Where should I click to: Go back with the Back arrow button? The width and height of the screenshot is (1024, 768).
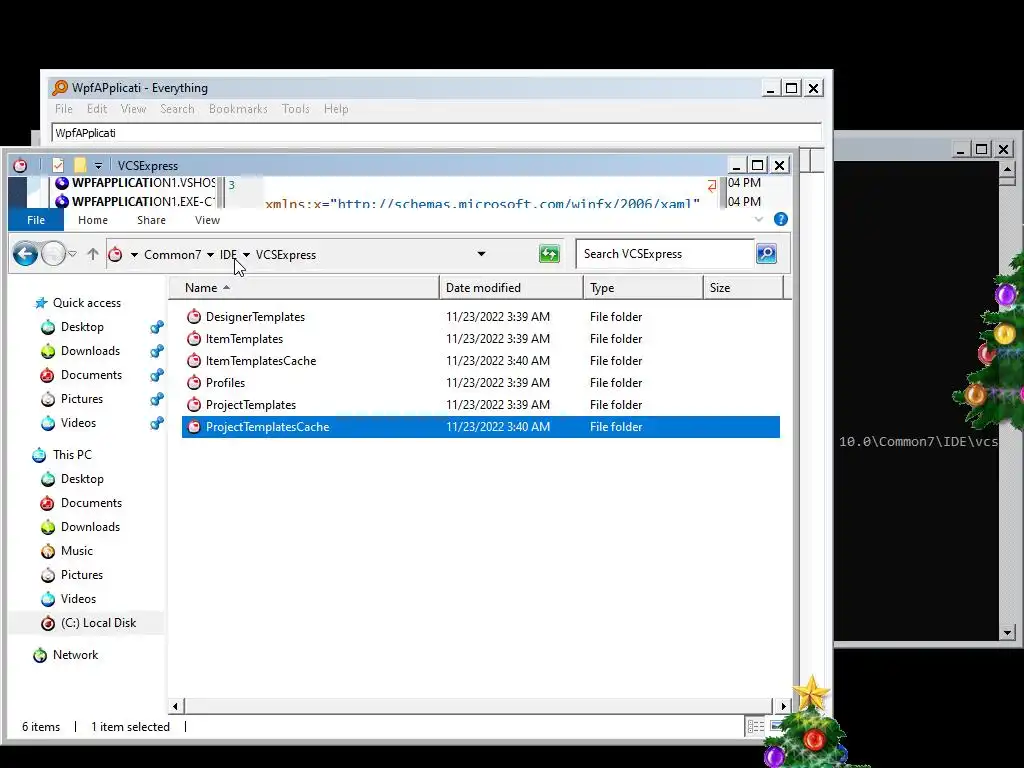(25, 254)
